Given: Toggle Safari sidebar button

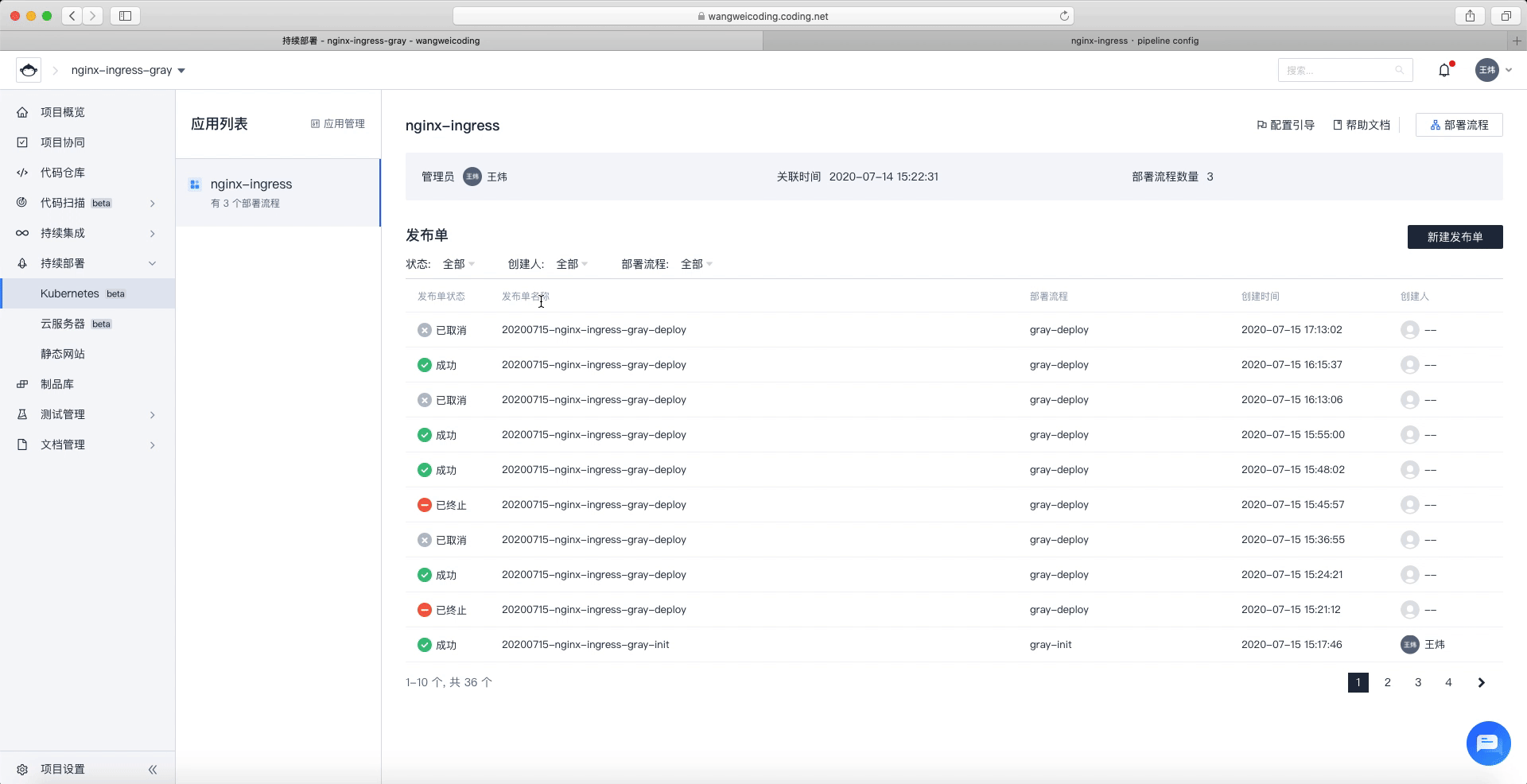Looking at the screenshot, I should pos(125,16).
